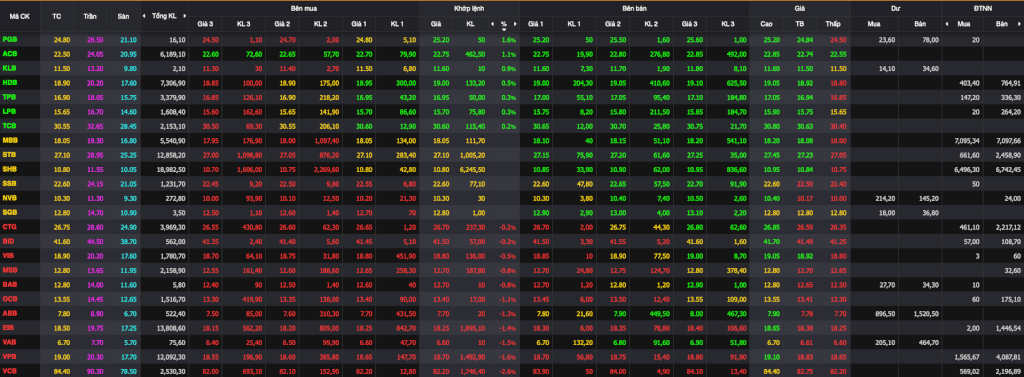Click the ĐTNN group header
The width and height of the screenshot is (1024, 377).
tap(983, 8)
